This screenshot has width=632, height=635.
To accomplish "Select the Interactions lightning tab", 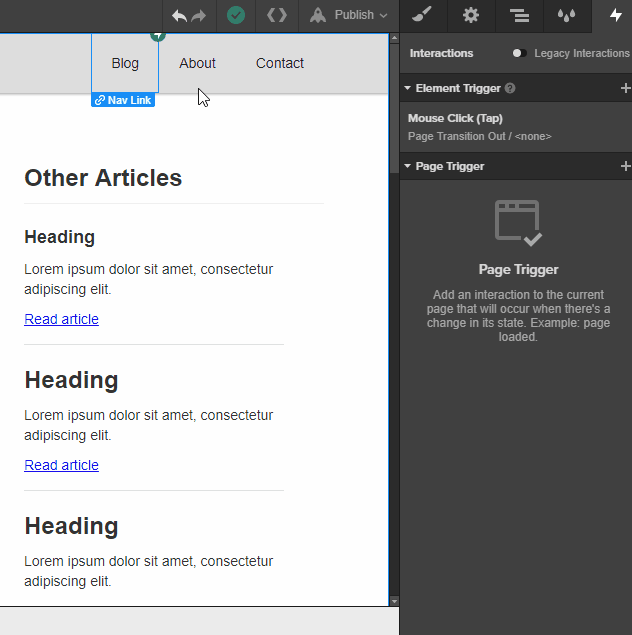I will tap(616, 15).
